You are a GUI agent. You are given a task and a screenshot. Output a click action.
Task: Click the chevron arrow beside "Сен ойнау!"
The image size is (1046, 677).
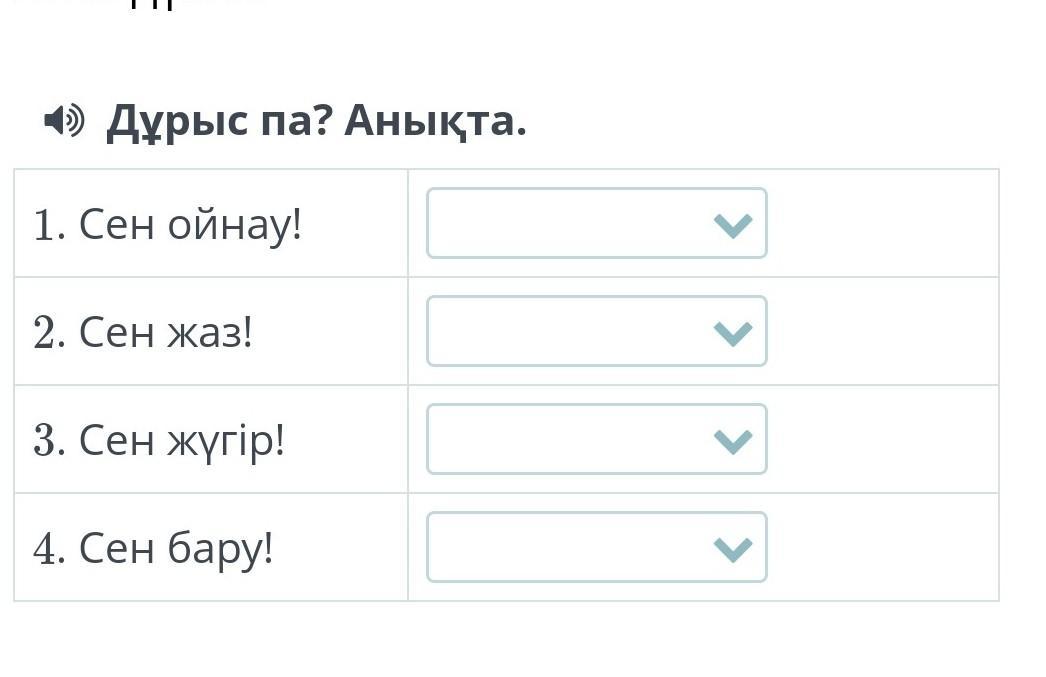point(732,225)
